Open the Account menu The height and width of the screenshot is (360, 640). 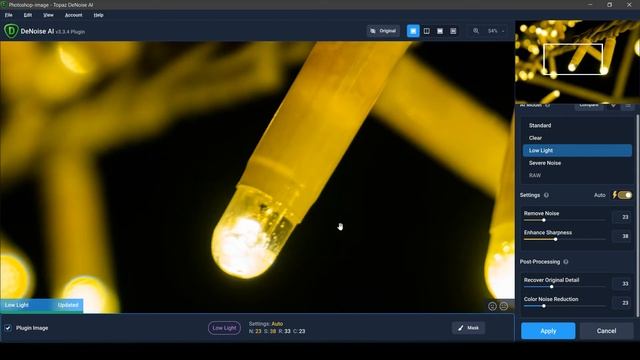(73, 15)
